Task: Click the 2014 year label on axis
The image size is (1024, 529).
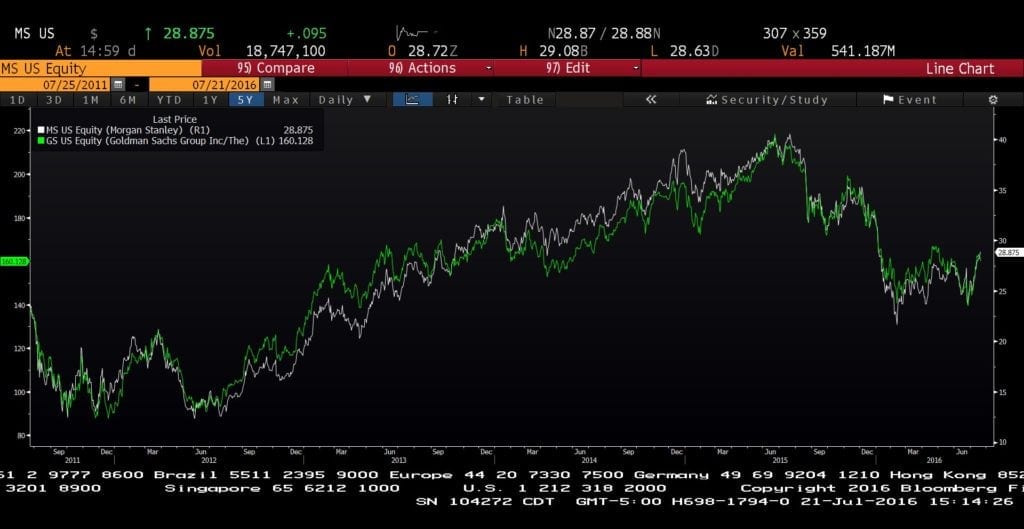Action: [x=588, y=460]
